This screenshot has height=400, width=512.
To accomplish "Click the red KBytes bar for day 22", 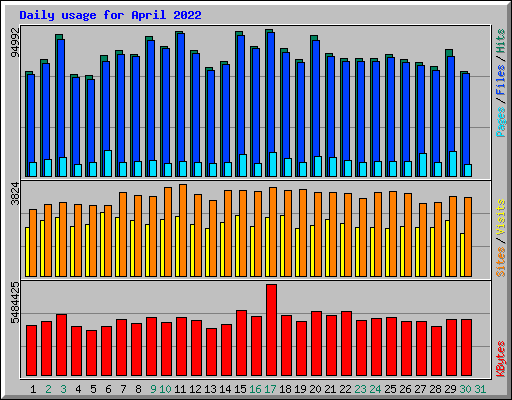I will (x=346, y=343).
